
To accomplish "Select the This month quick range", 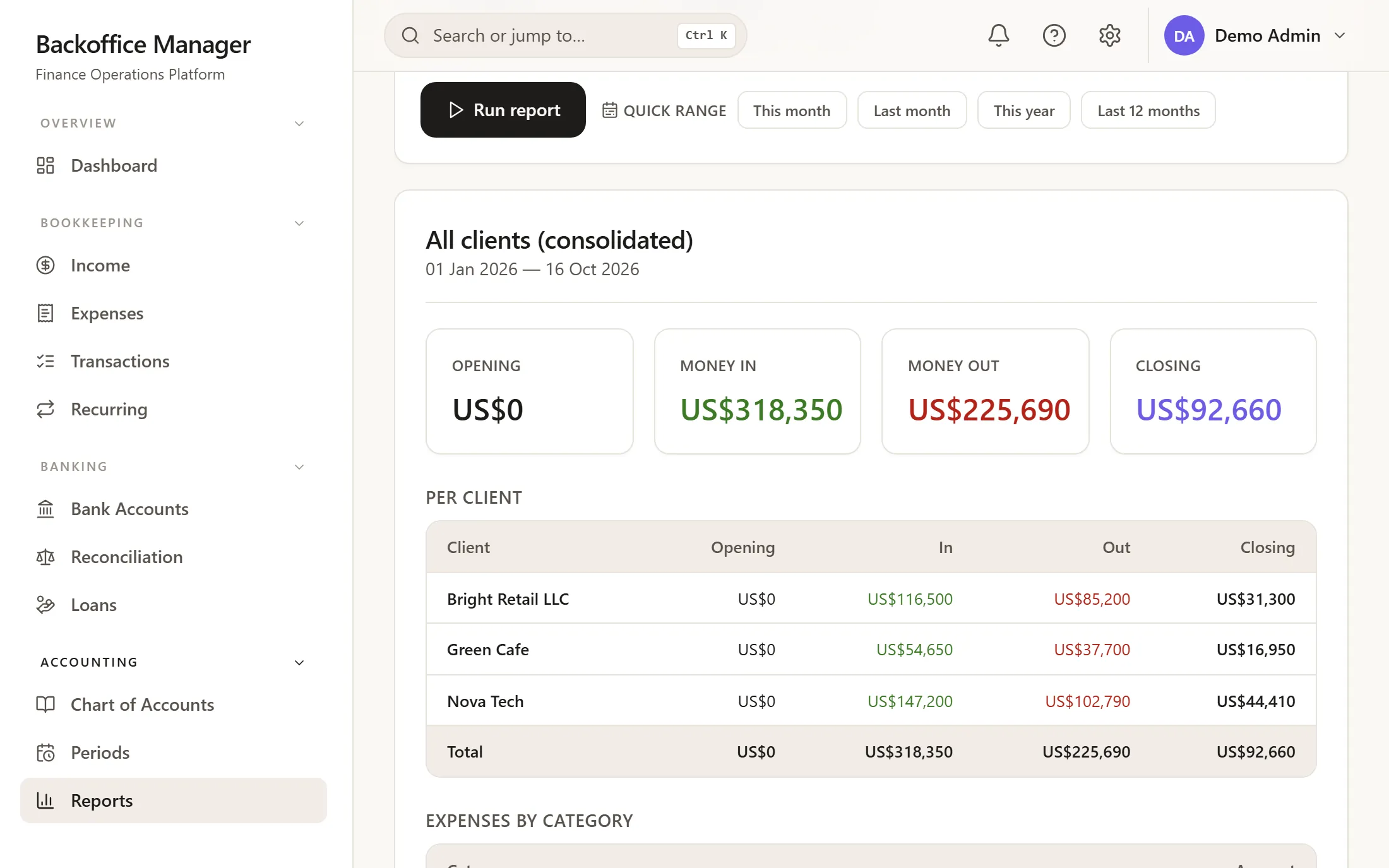I will 792,110.
